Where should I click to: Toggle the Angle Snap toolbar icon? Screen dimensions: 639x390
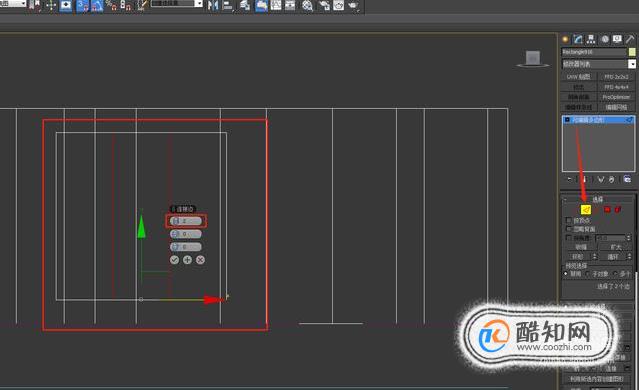pyautogui.click(x=97, y=6)
